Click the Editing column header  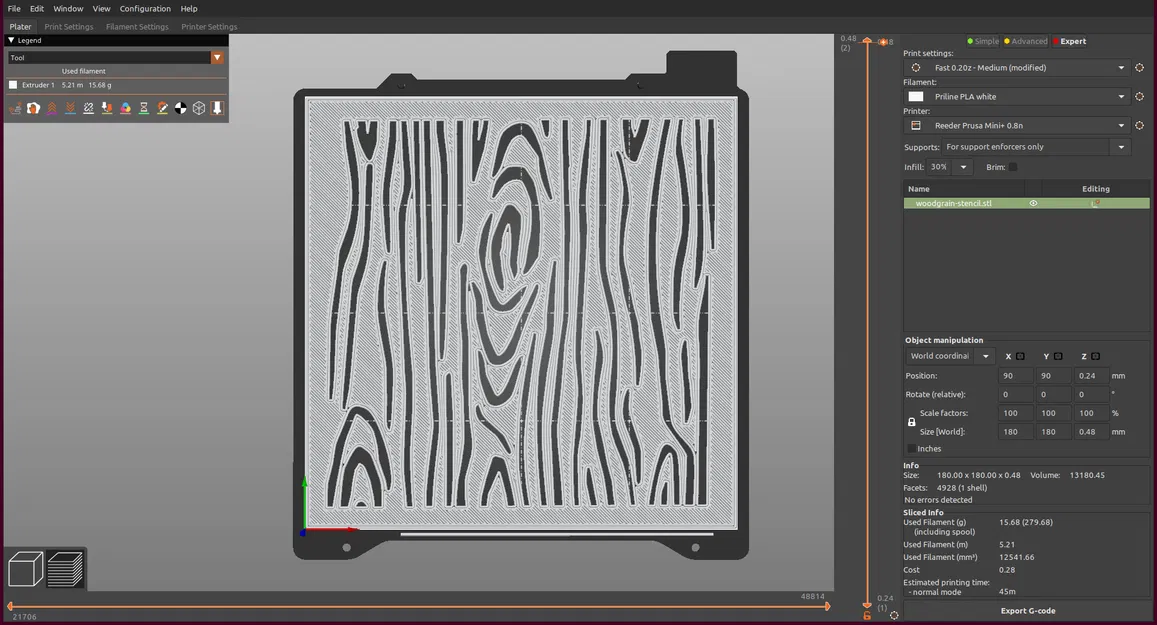(1095, 189)
